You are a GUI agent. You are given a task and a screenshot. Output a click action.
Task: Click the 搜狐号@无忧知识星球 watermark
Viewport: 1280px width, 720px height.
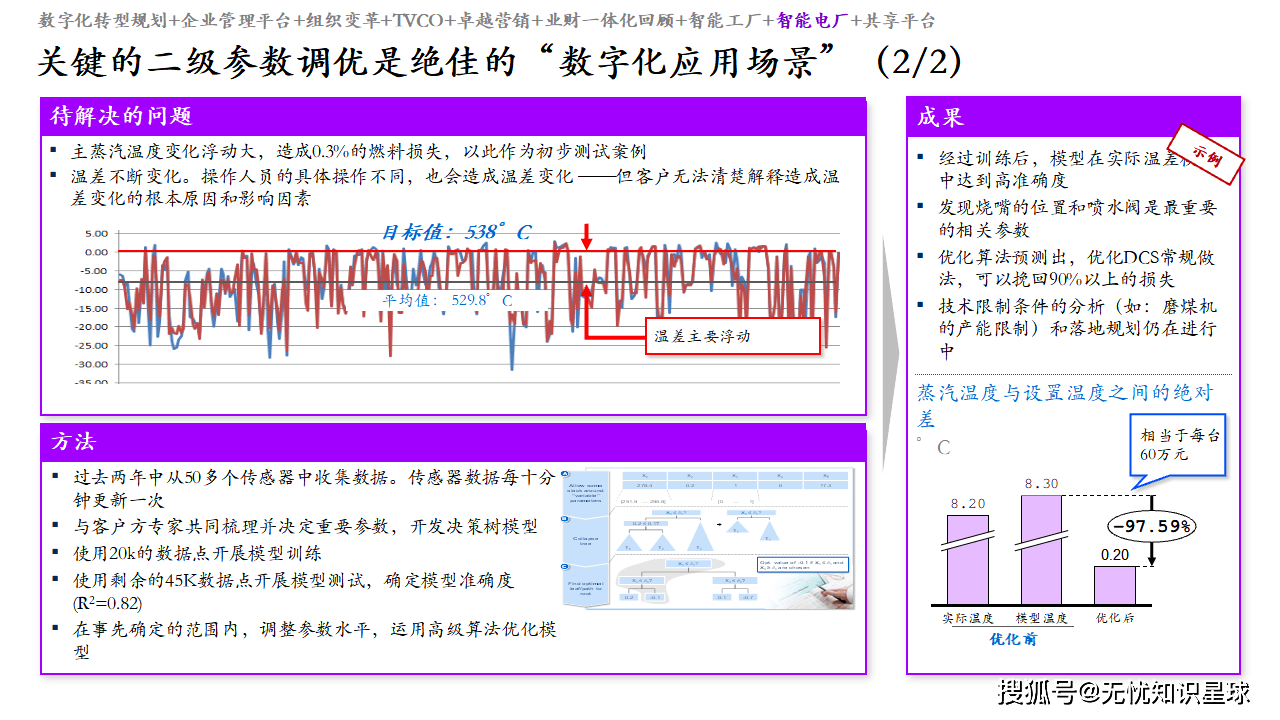coord(1124,692)
